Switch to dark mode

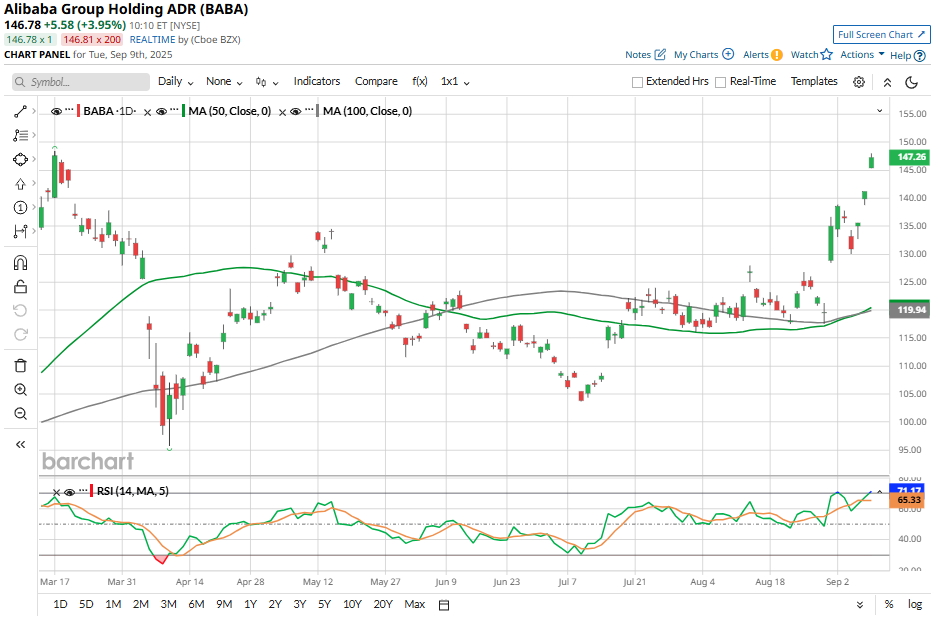pyautogui.click(x=912, y=82)
